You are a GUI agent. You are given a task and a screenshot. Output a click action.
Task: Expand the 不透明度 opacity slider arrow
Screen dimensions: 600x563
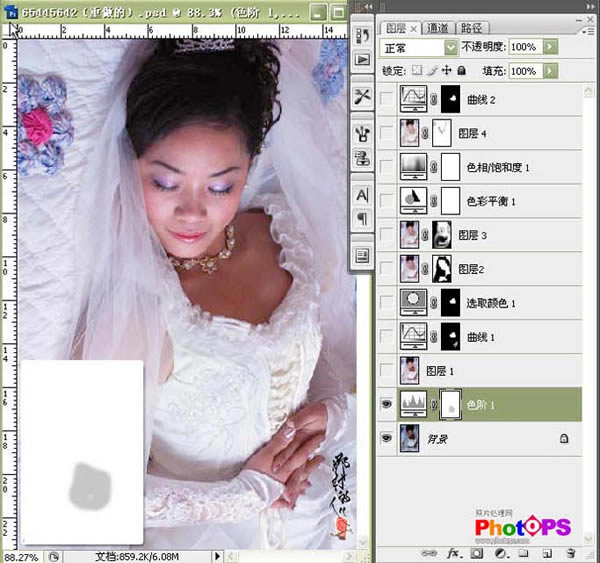coord(551,47)
